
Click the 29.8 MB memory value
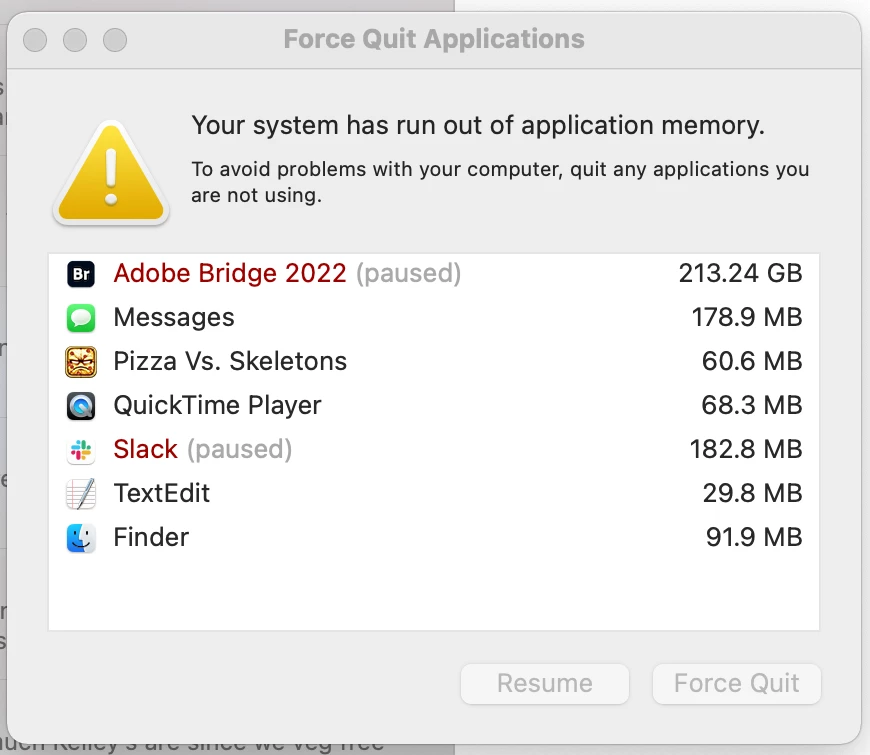coord(752,493)
